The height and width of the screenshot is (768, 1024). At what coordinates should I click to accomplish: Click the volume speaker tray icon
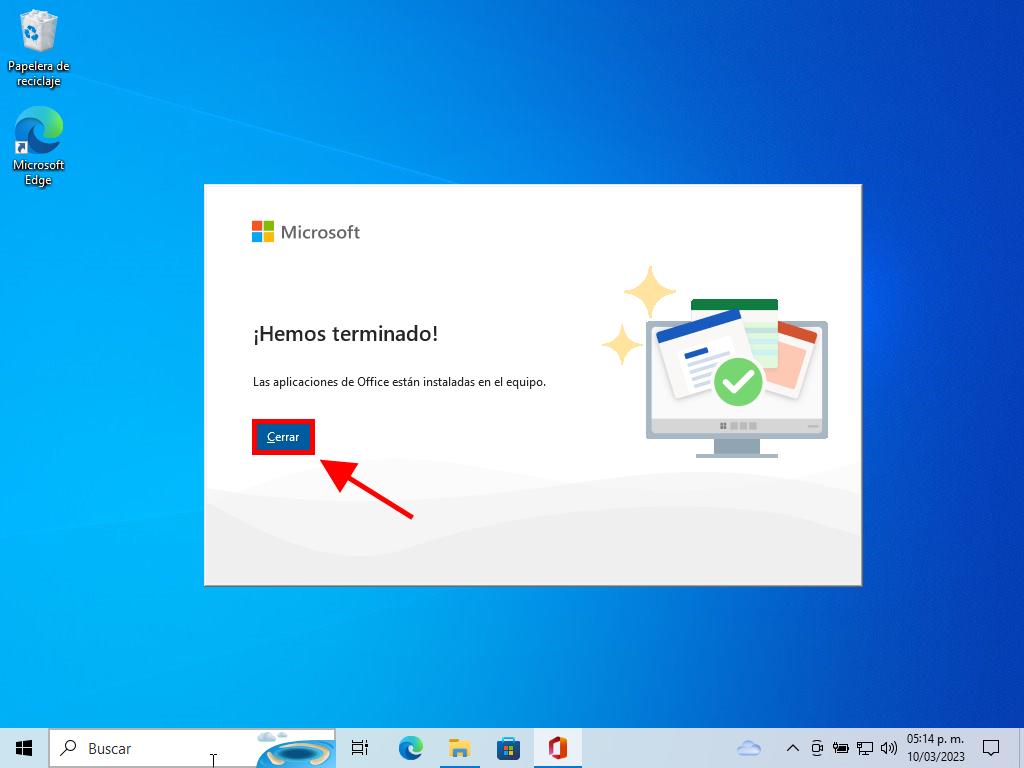(x=888, y=748)
